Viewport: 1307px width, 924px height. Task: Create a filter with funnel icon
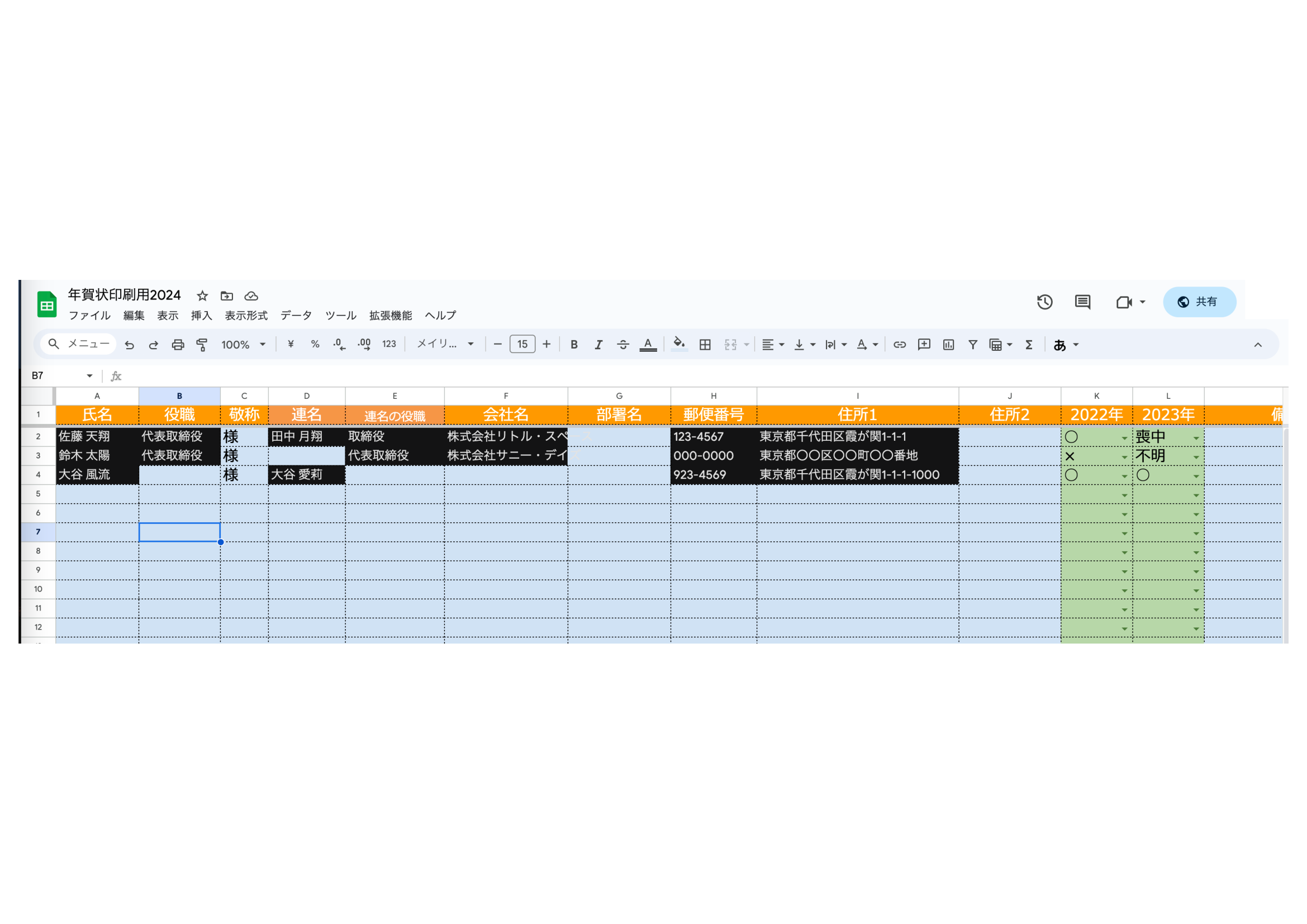click(x=973, y=344)
